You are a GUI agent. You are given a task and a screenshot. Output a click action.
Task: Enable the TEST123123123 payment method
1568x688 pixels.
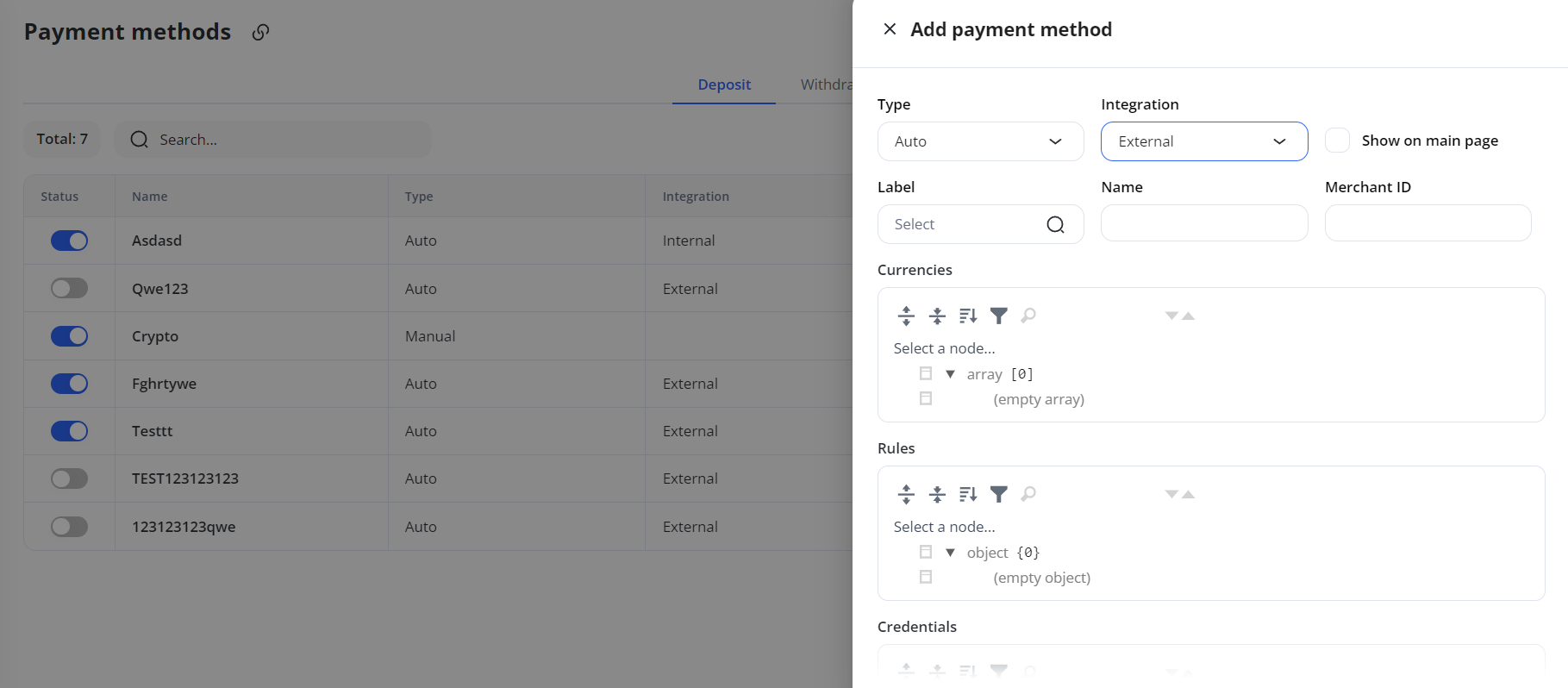[x=69, y=478]
